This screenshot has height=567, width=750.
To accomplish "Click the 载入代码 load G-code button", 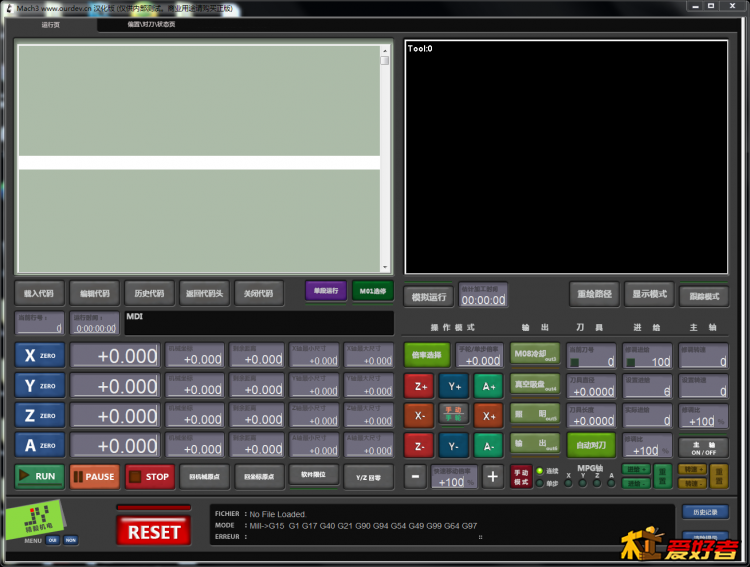I will 39,293.
